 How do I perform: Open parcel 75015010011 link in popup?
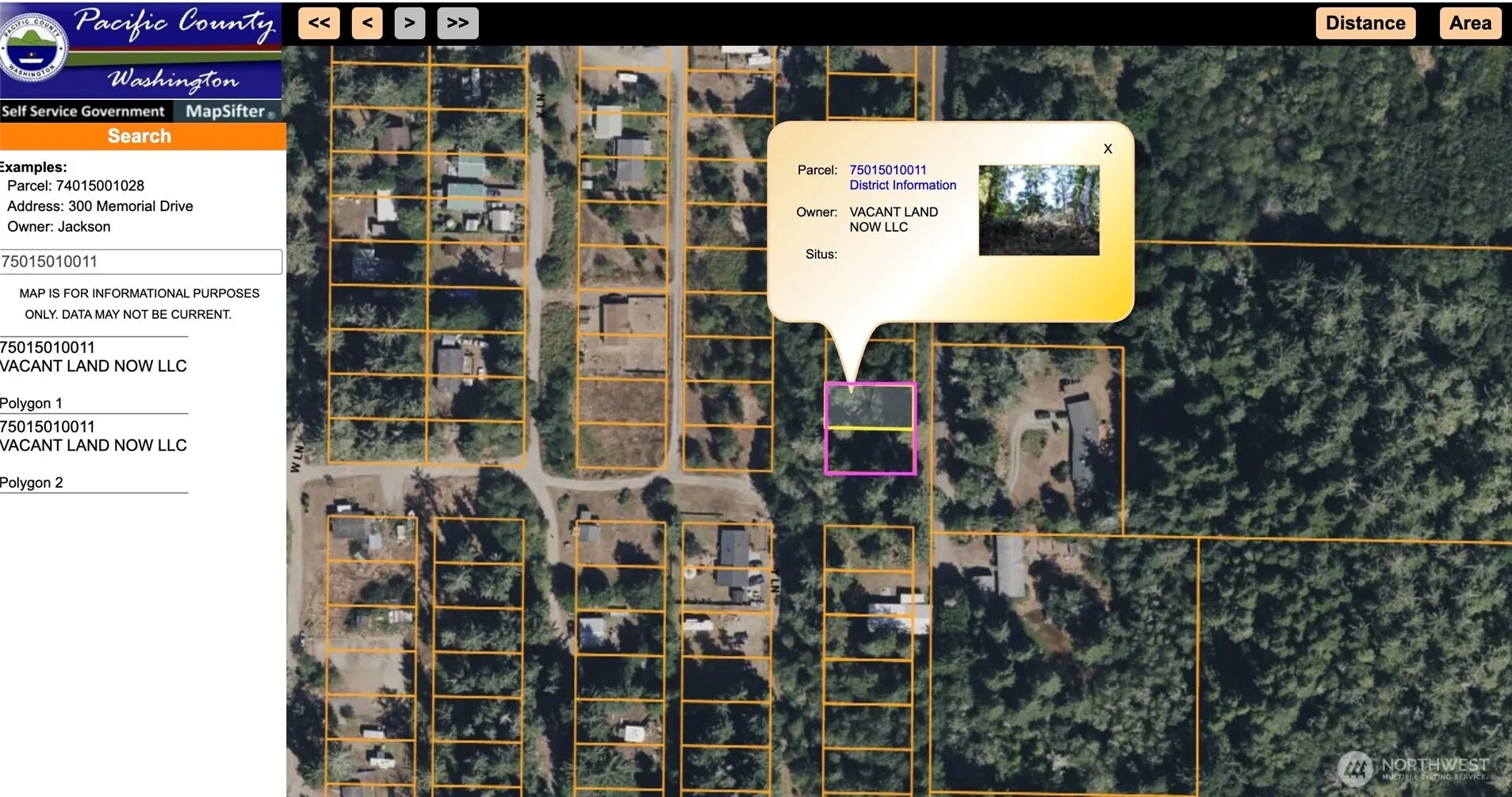point(887,170)
